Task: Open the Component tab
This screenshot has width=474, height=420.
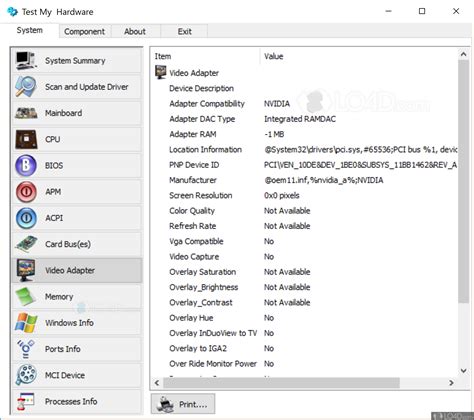Action: (x=84, y=32)
